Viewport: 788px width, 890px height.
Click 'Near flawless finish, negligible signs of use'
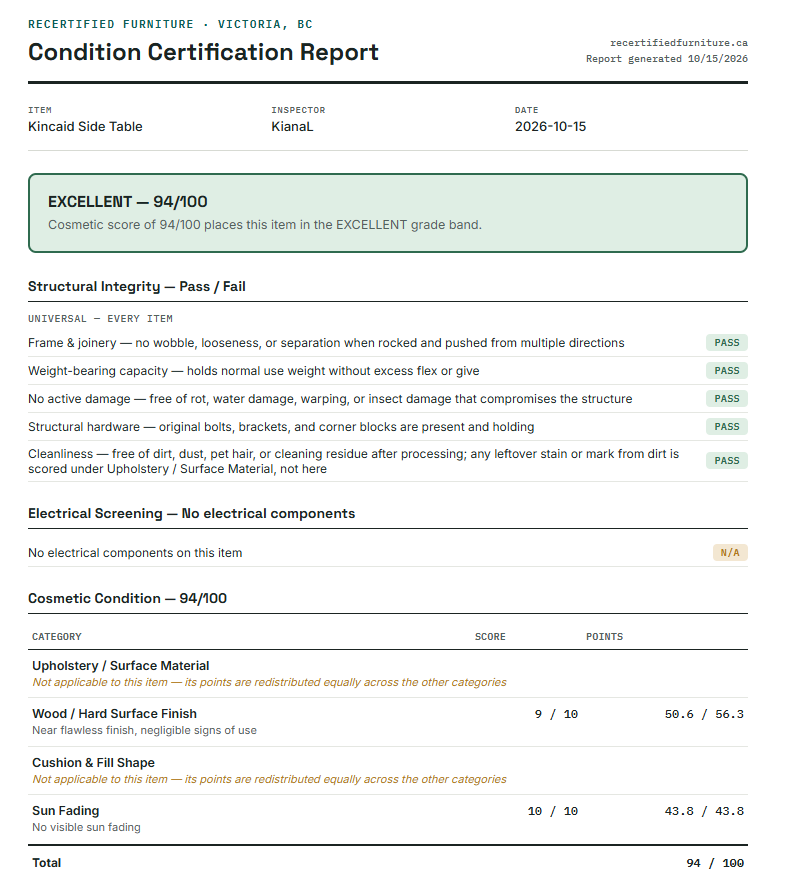(144, 731)
